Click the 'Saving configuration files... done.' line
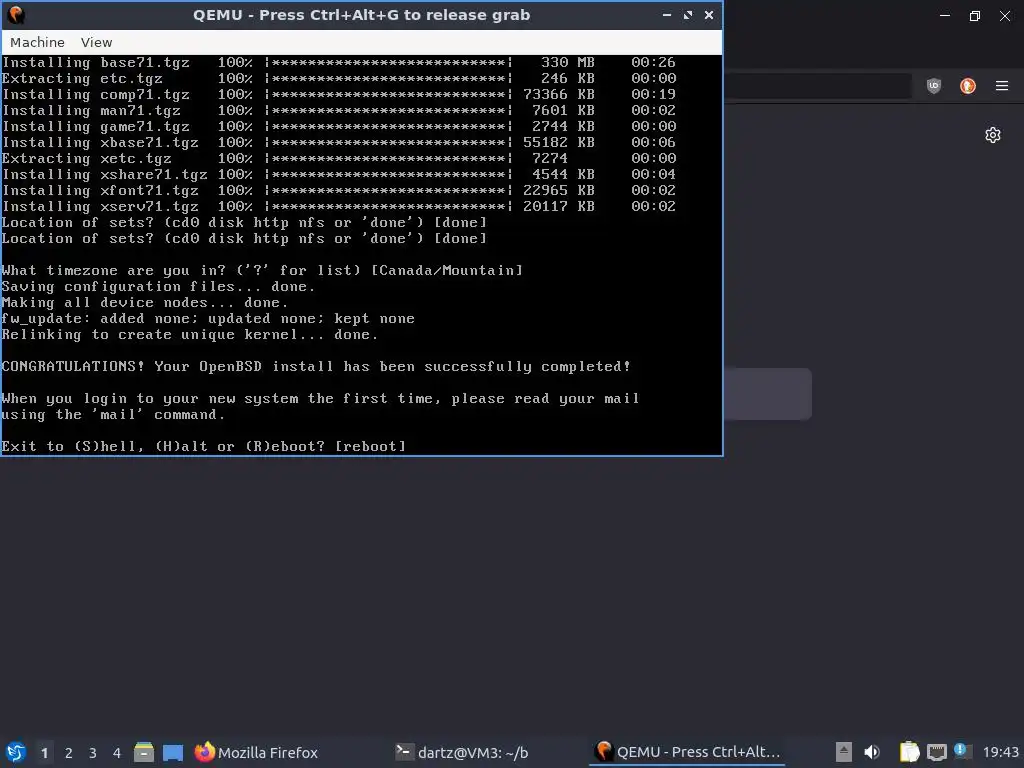 (x=158, y=287)
